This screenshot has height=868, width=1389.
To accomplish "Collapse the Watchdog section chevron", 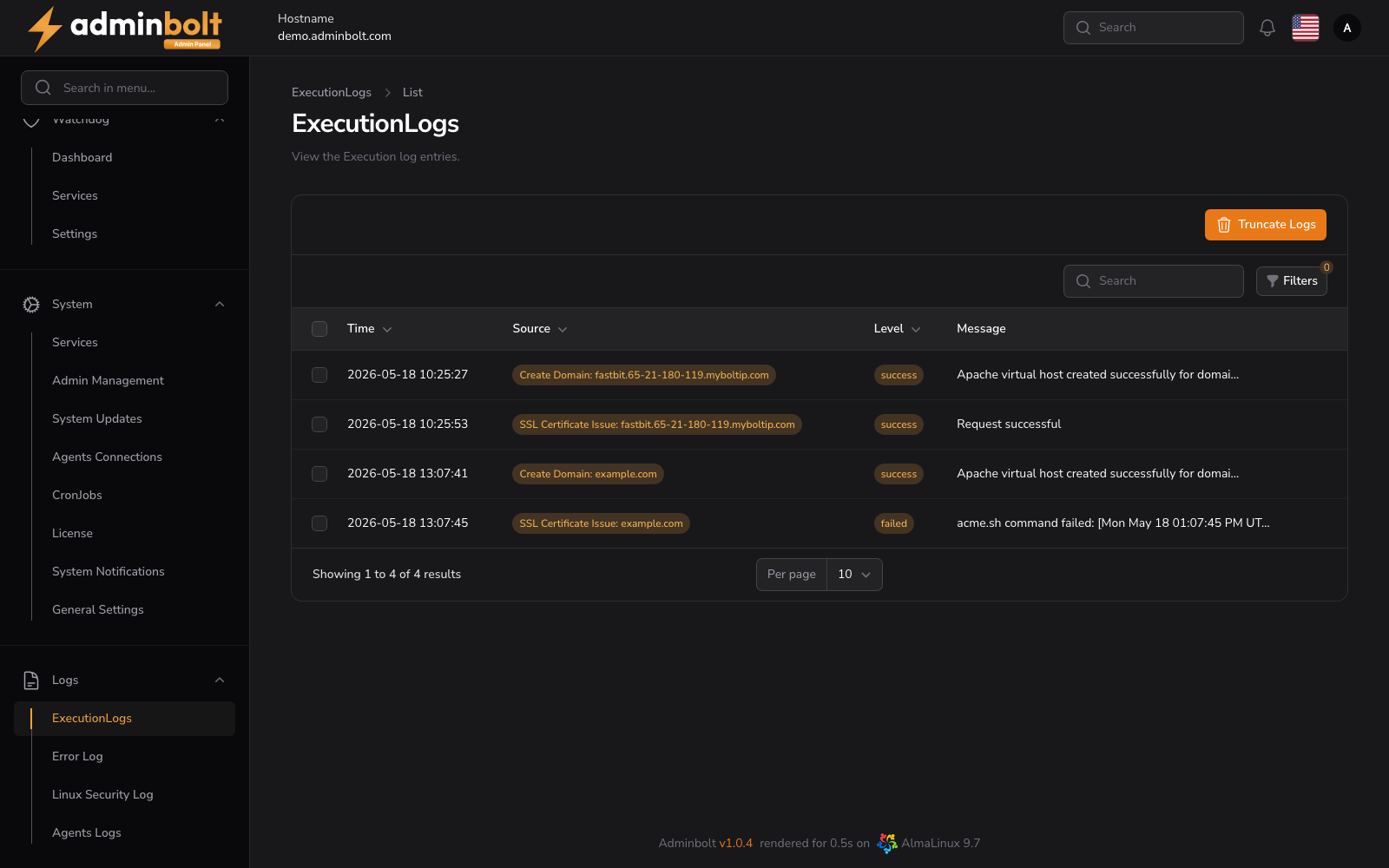I will point(220,120).
